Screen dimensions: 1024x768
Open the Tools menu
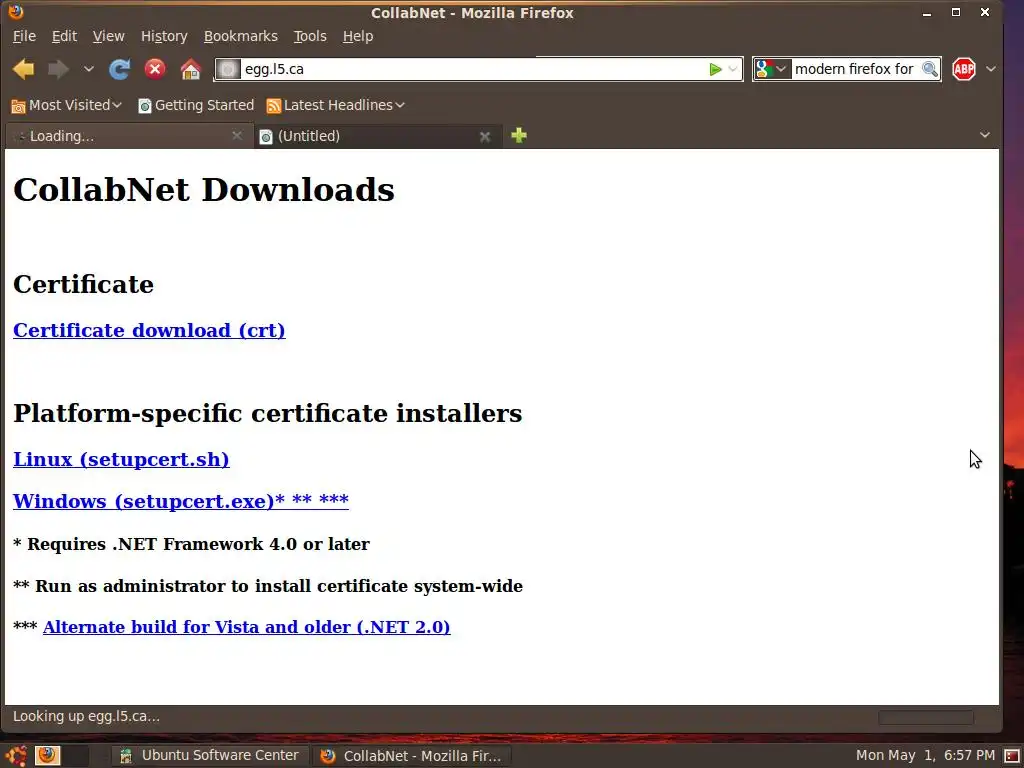pyautogui.click(x=310, y=36)
